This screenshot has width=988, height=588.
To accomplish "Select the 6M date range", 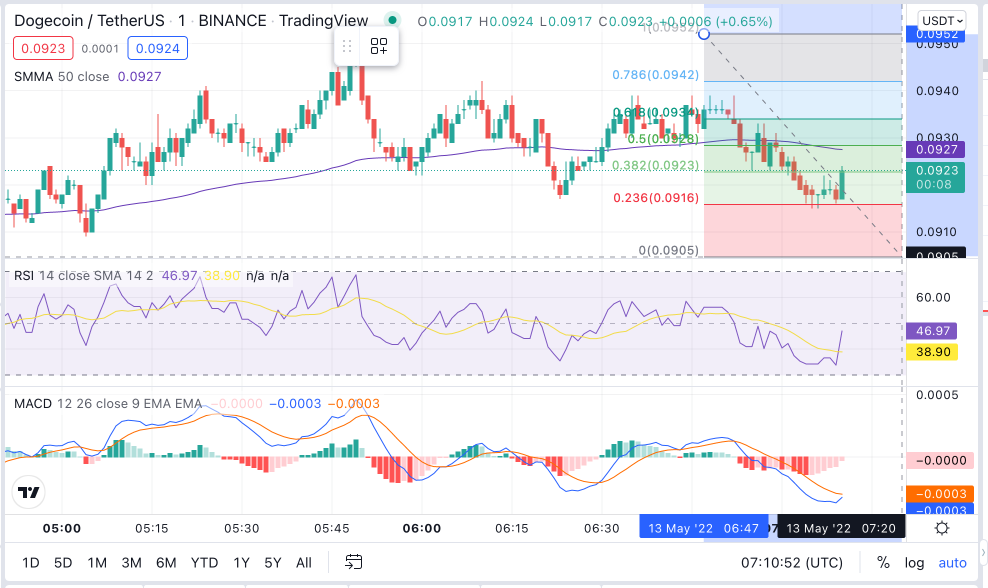I will coord(166,563).
